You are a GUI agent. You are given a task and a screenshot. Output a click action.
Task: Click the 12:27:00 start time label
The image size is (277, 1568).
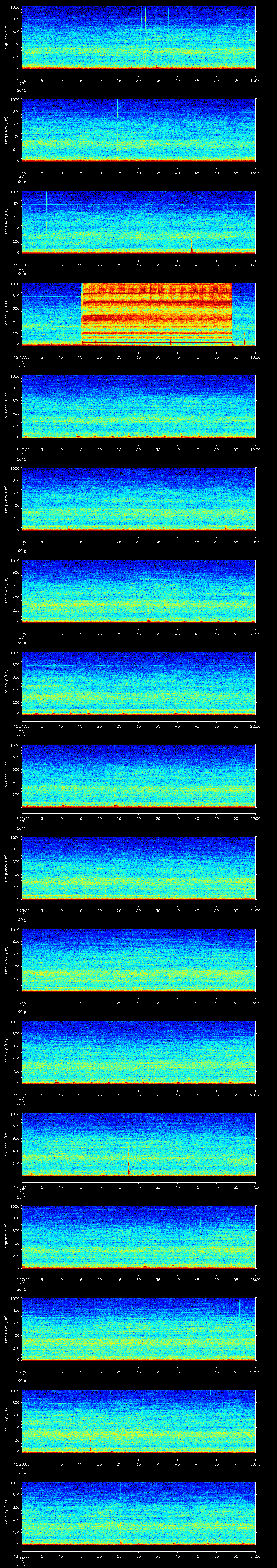[22, 1279]
